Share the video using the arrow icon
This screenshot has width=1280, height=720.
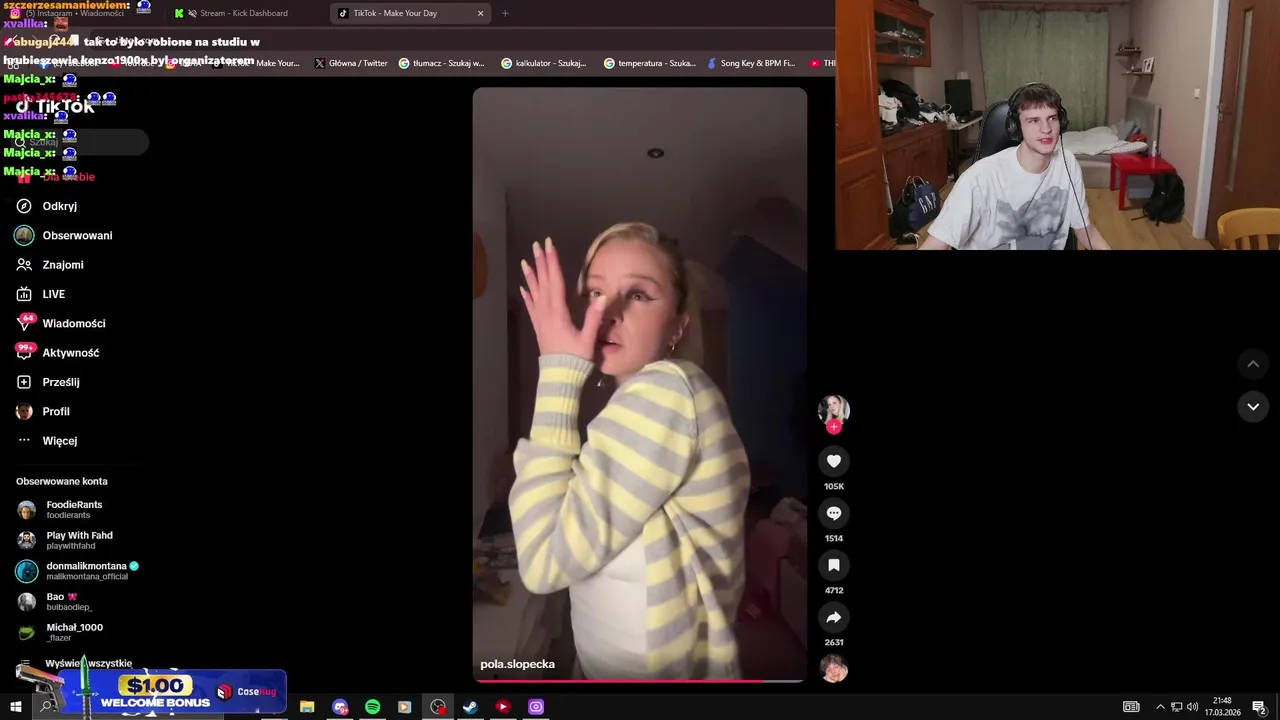click(833, 617)
